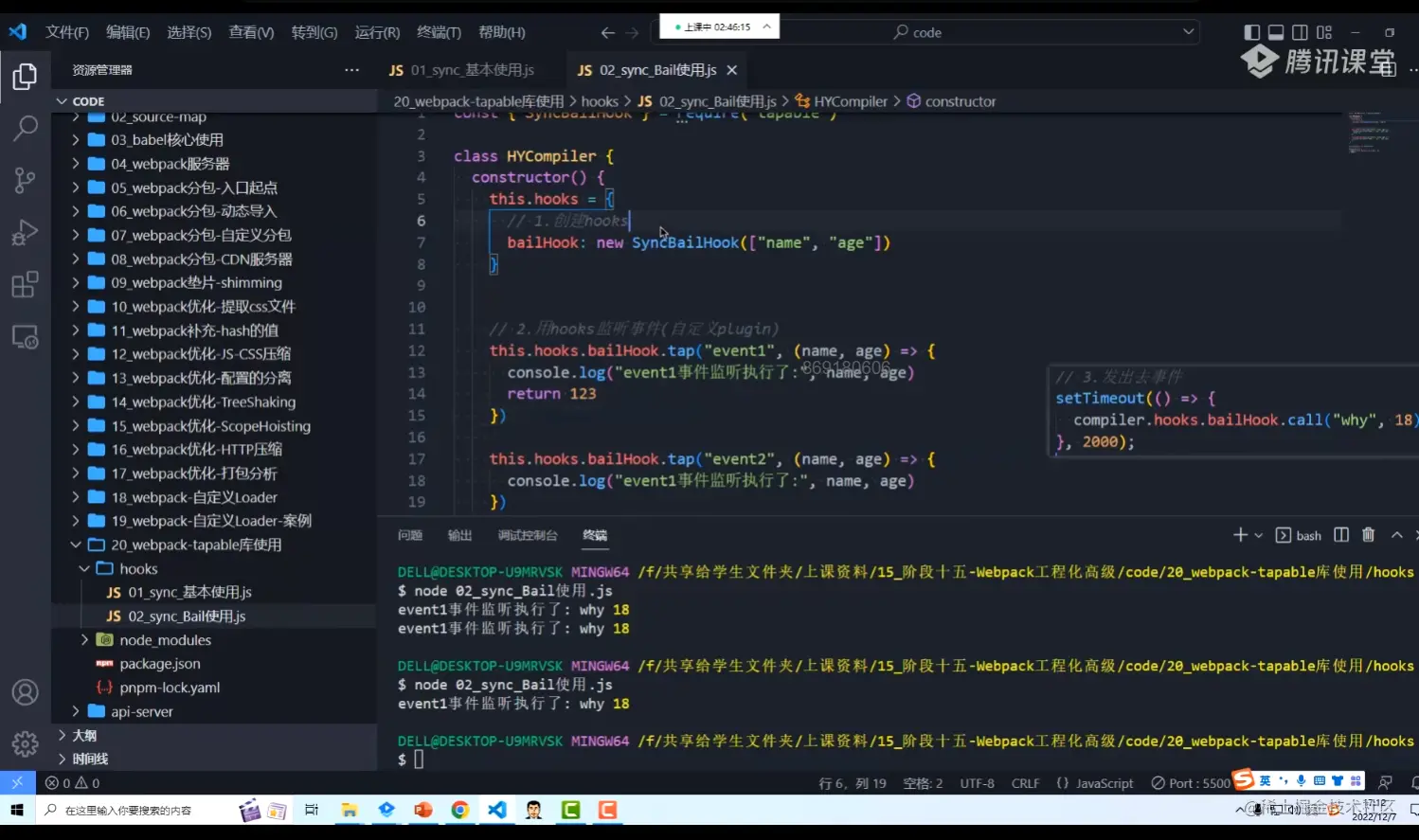The width and height of the screenshot is (1419, 840).
Task: Open the Extensions view
Action: click(26, 284)
